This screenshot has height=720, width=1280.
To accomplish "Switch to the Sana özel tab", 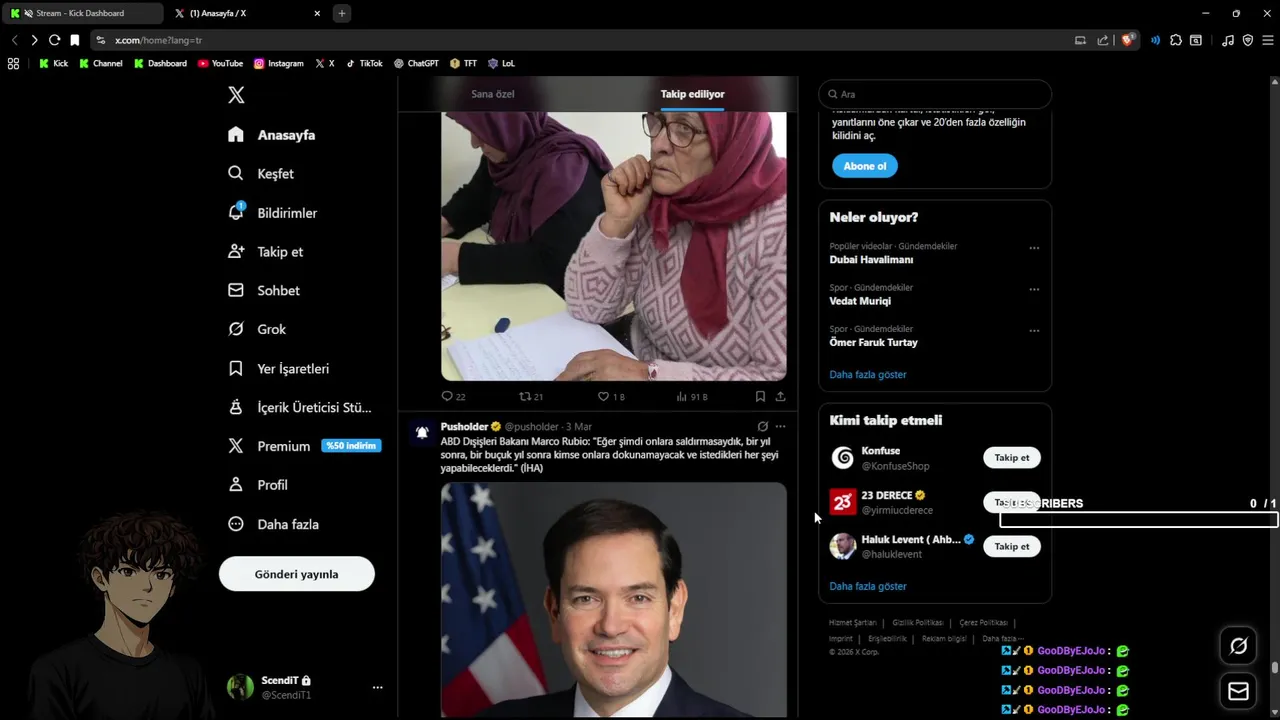I will coord(493,94).
